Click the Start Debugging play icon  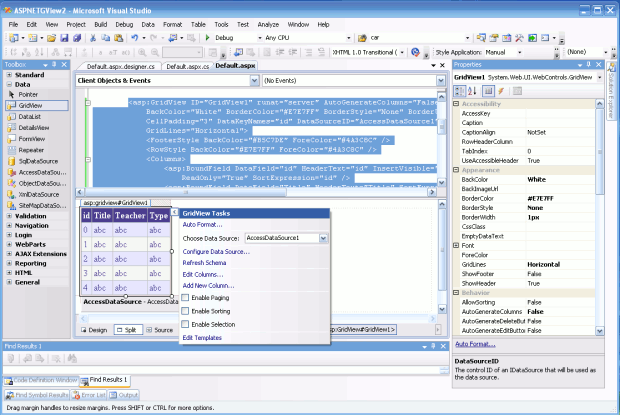click(x=207, y=37)
